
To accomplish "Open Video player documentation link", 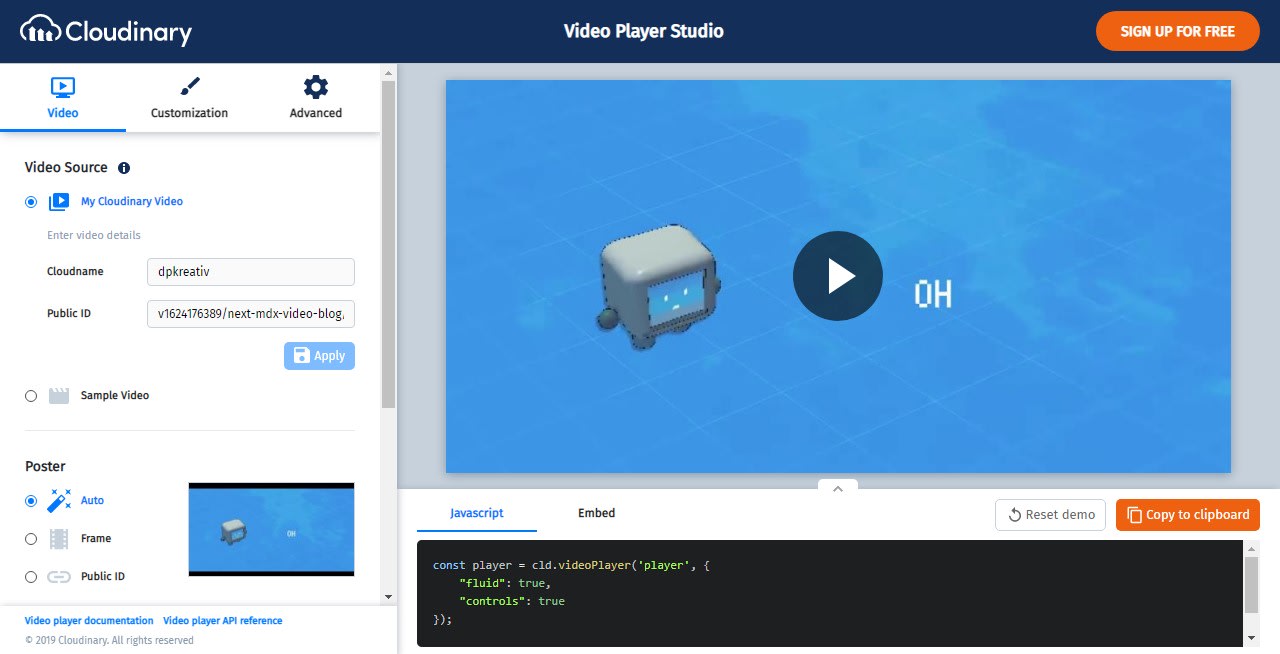I will 89,621.
